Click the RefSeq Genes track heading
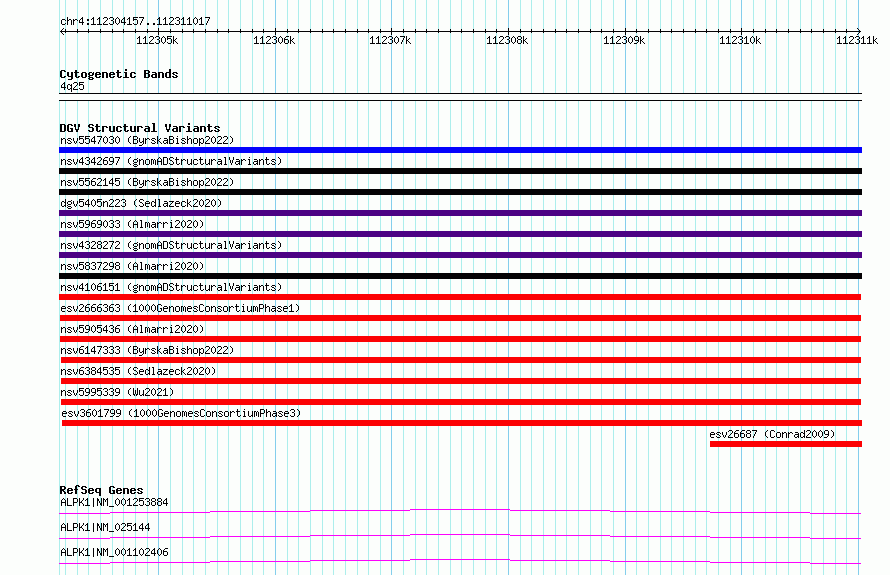 (101, 490)
